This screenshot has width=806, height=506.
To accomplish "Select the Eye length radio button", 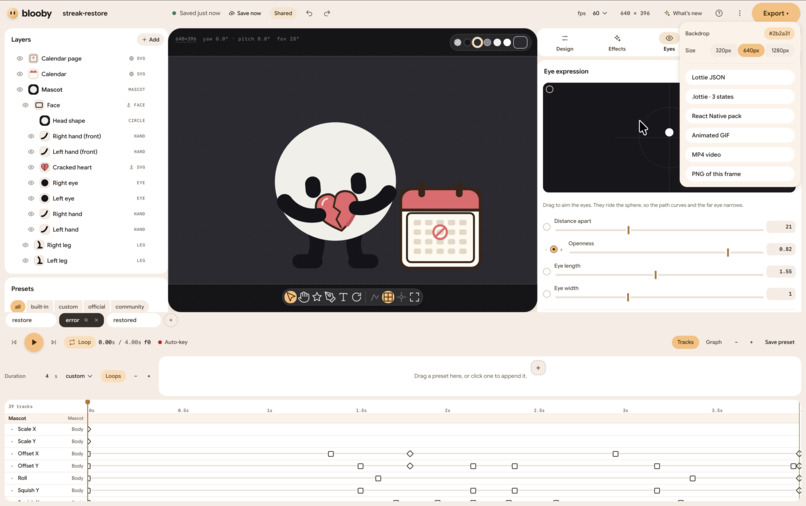I will point(546,272).
